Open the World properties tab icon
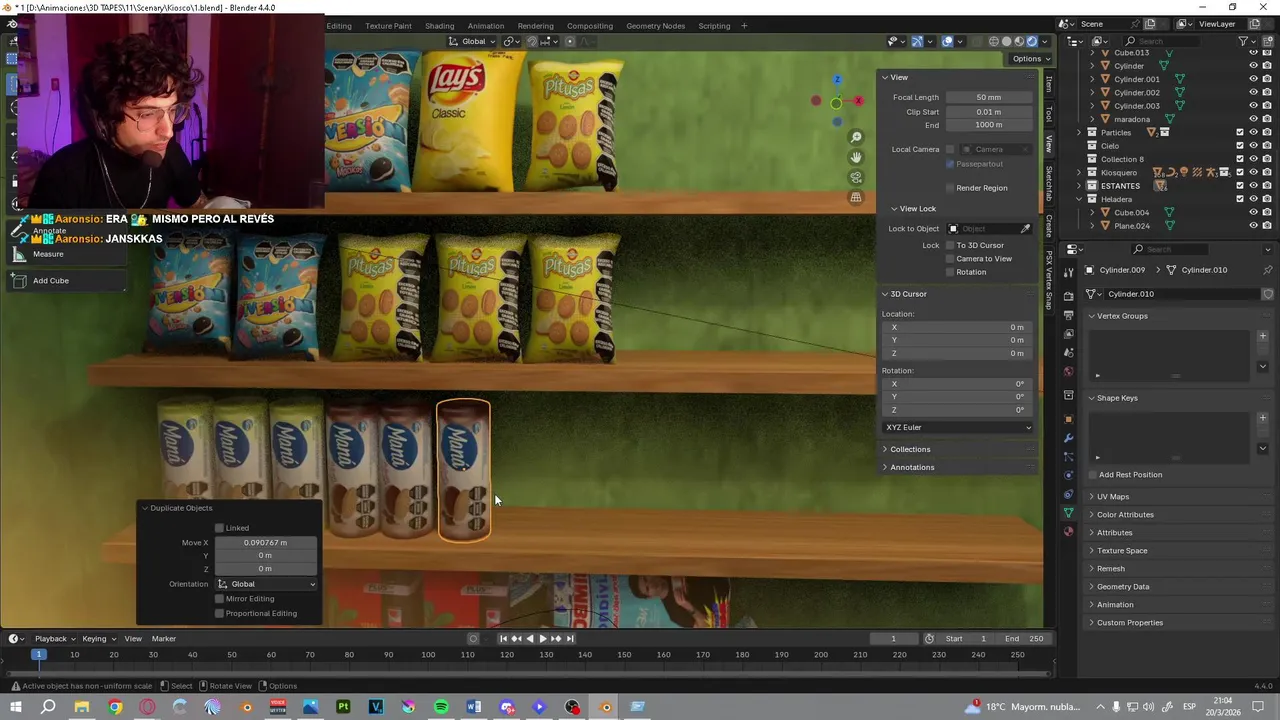 [1069, 372]
